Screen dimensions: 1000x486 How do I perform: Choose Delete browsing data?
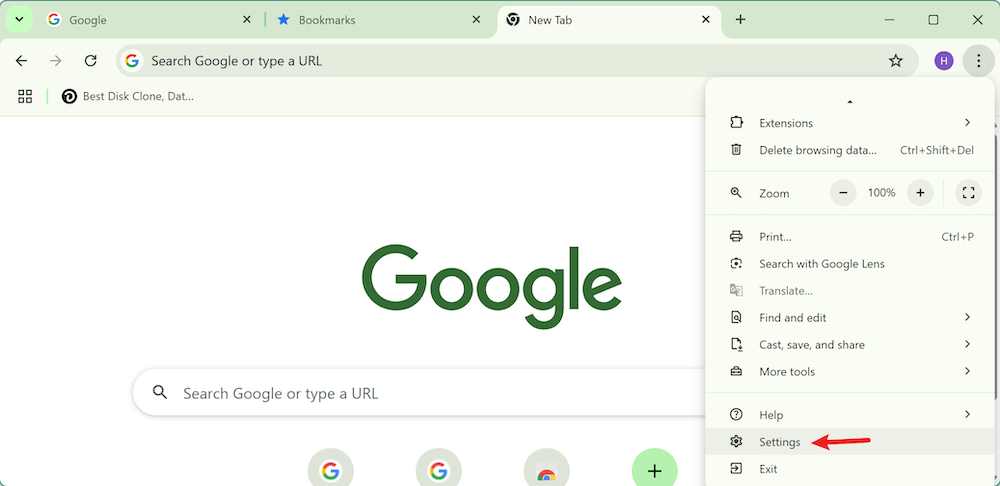(851, 150)
